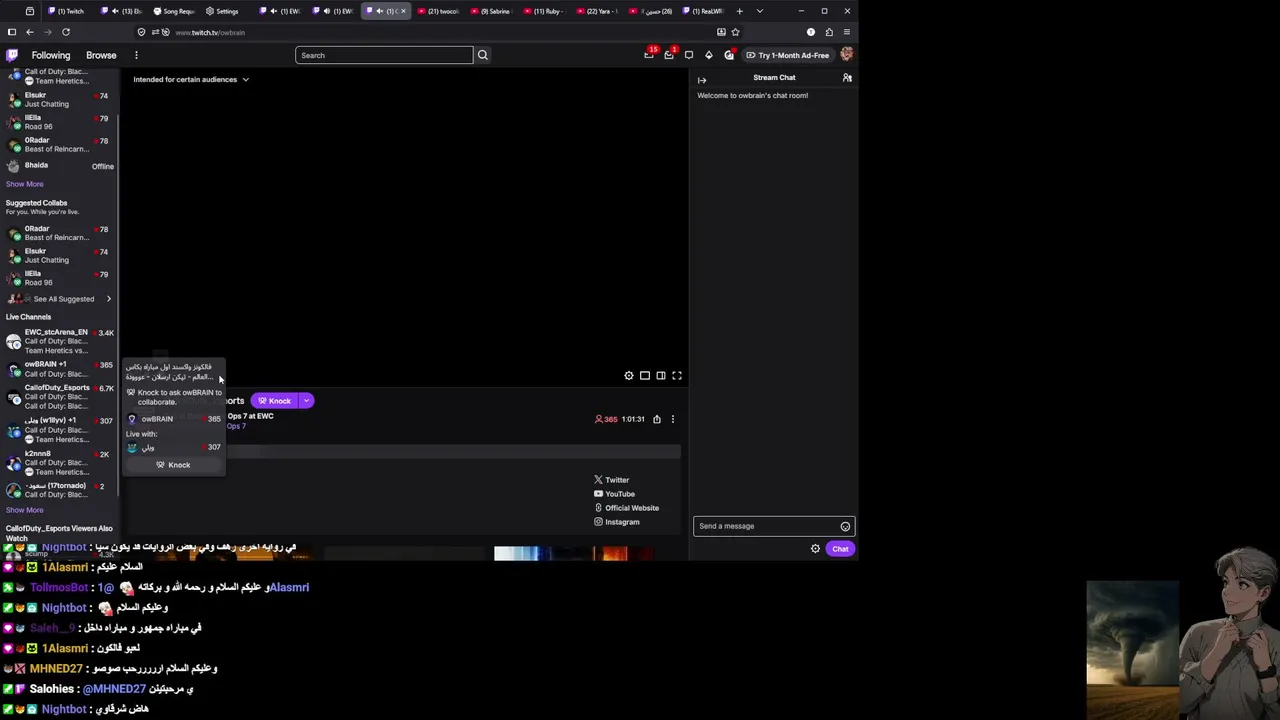Switch to the Sabrine browser tab

click(x=490, y=11)
